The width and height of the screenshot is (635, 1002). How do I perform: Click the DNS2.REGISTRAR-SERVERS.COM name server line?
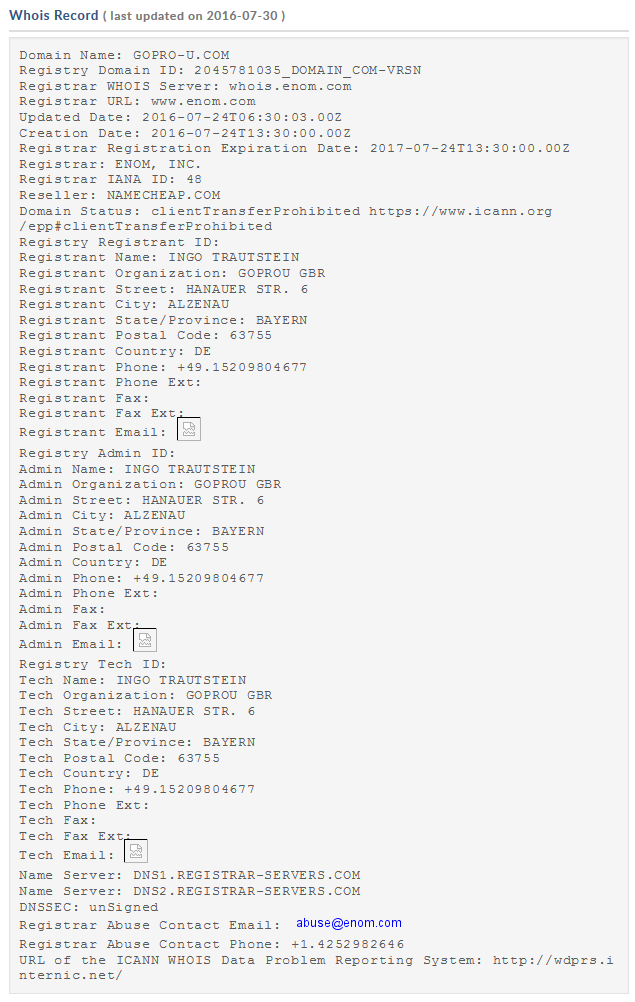[x=190, y=891]
